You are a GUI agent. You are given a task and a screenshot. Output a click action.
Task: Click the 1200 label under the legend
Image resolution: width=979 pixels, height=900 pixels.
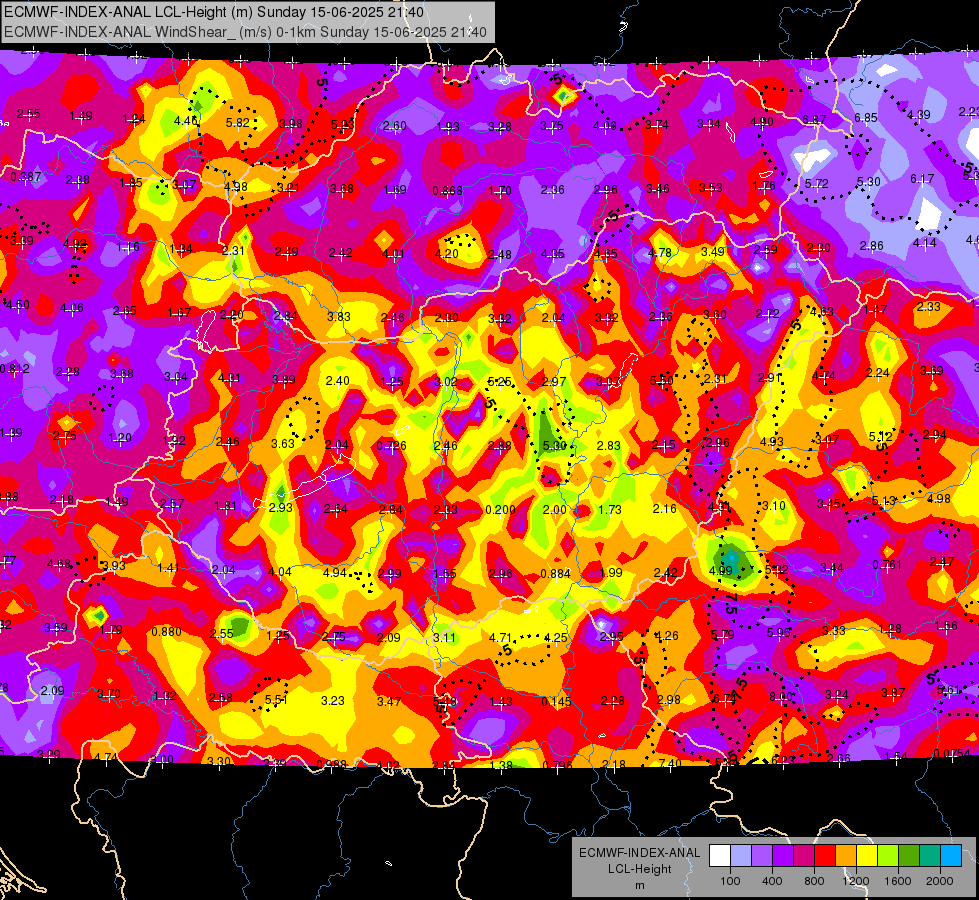(x=855, y=881)
